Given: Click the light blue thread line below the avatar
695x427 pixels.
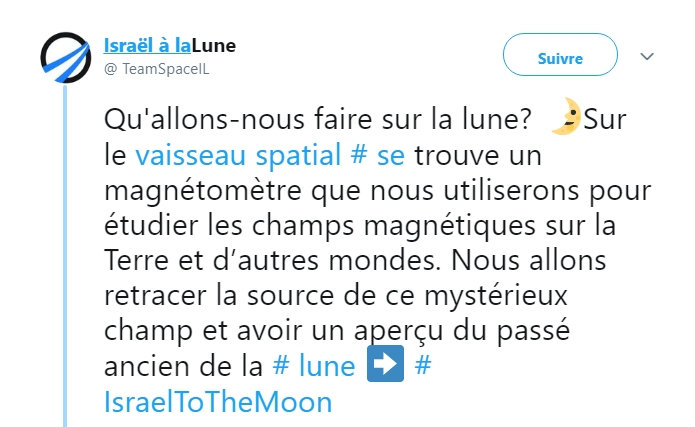Looking at the screenshot, I should point(66,250).
